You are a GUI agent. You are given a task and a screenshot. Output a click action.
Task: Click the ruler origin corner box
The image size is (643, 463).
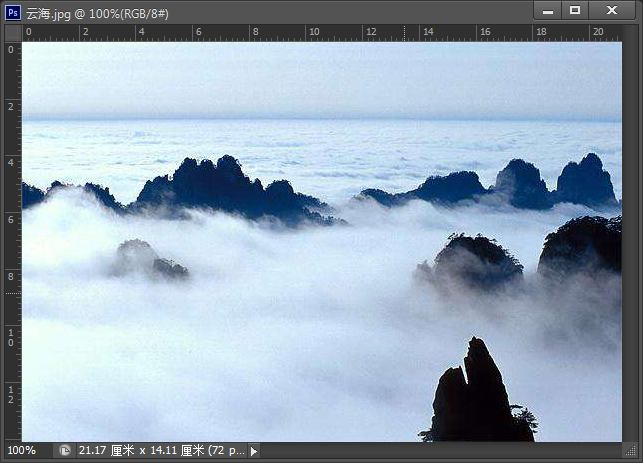point(11,32)
